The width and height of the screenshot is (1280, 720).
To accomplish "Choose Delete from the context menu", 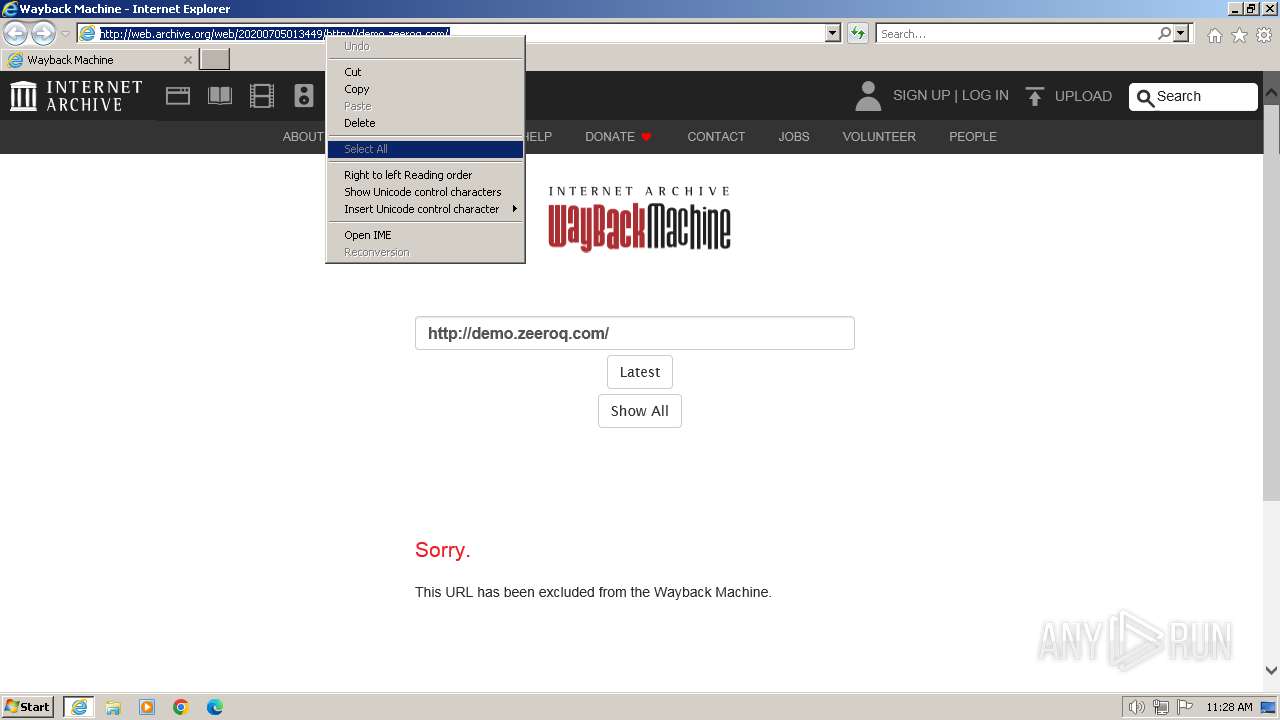I will pos(425,123).
